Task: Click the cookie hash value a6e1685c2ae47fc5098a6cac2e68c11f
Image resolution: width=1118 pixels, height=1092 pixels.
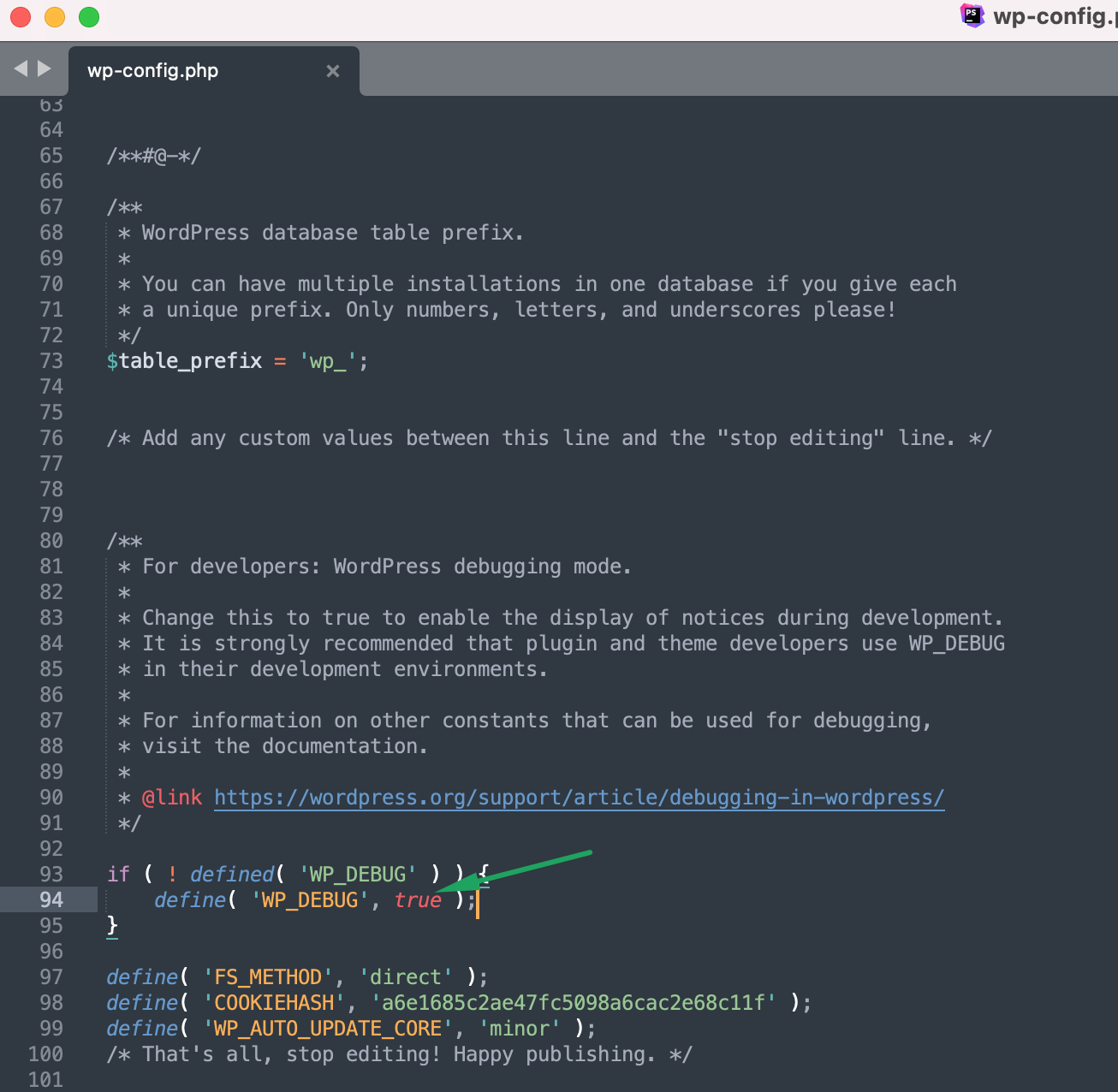Action: [x=574, y=1003]
